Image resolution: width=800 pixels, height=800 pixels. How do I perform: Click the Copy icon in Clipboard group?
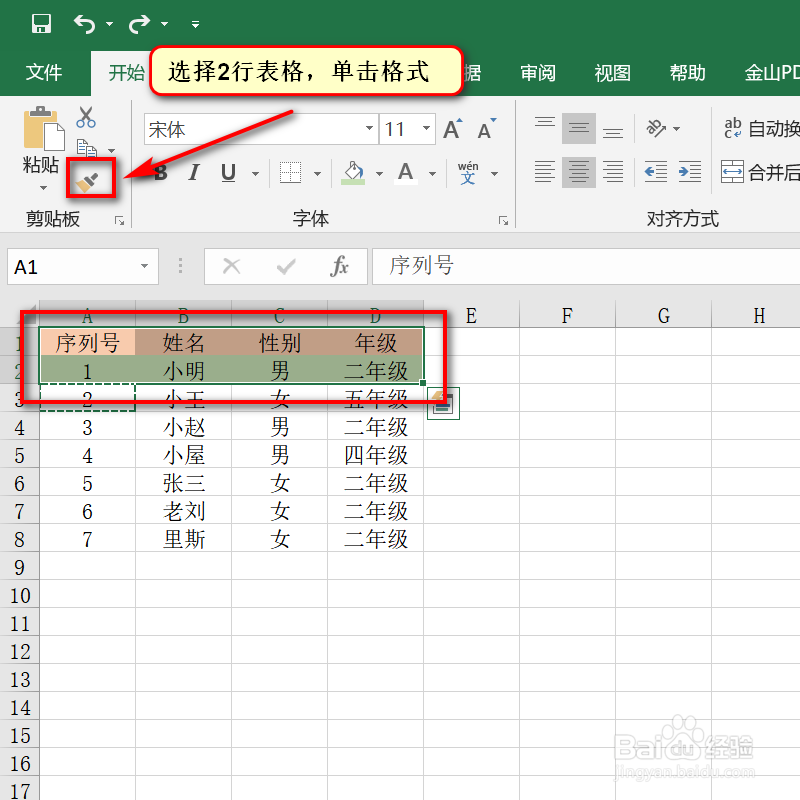coord(87,145)
